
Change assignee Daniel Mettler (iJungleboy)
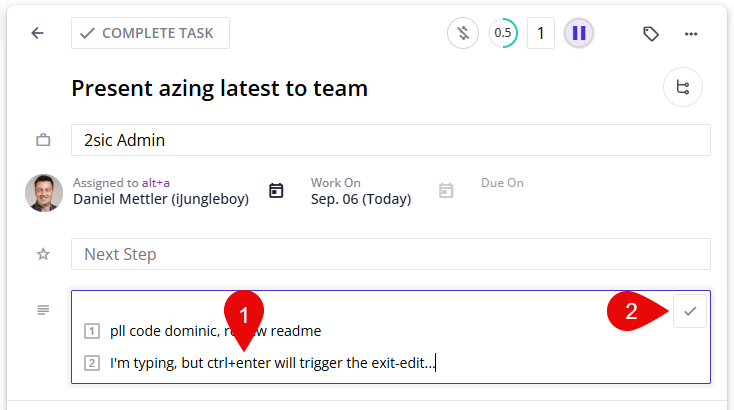[160, 199]
